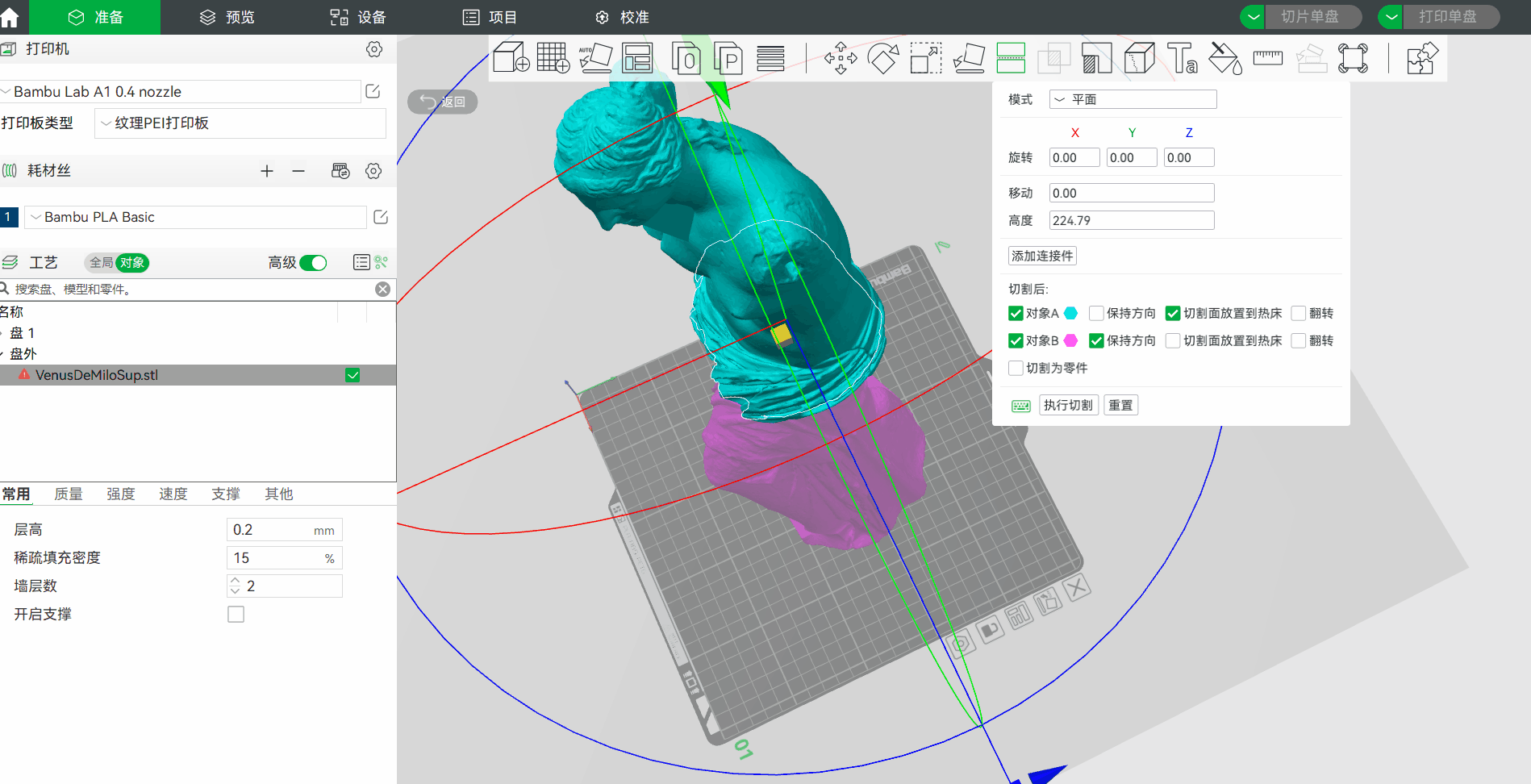Toggle printable checkbox for VenusDeMiloSup.stl
The width and height of the screenshot is (1531, 784).
pos(353,375)
